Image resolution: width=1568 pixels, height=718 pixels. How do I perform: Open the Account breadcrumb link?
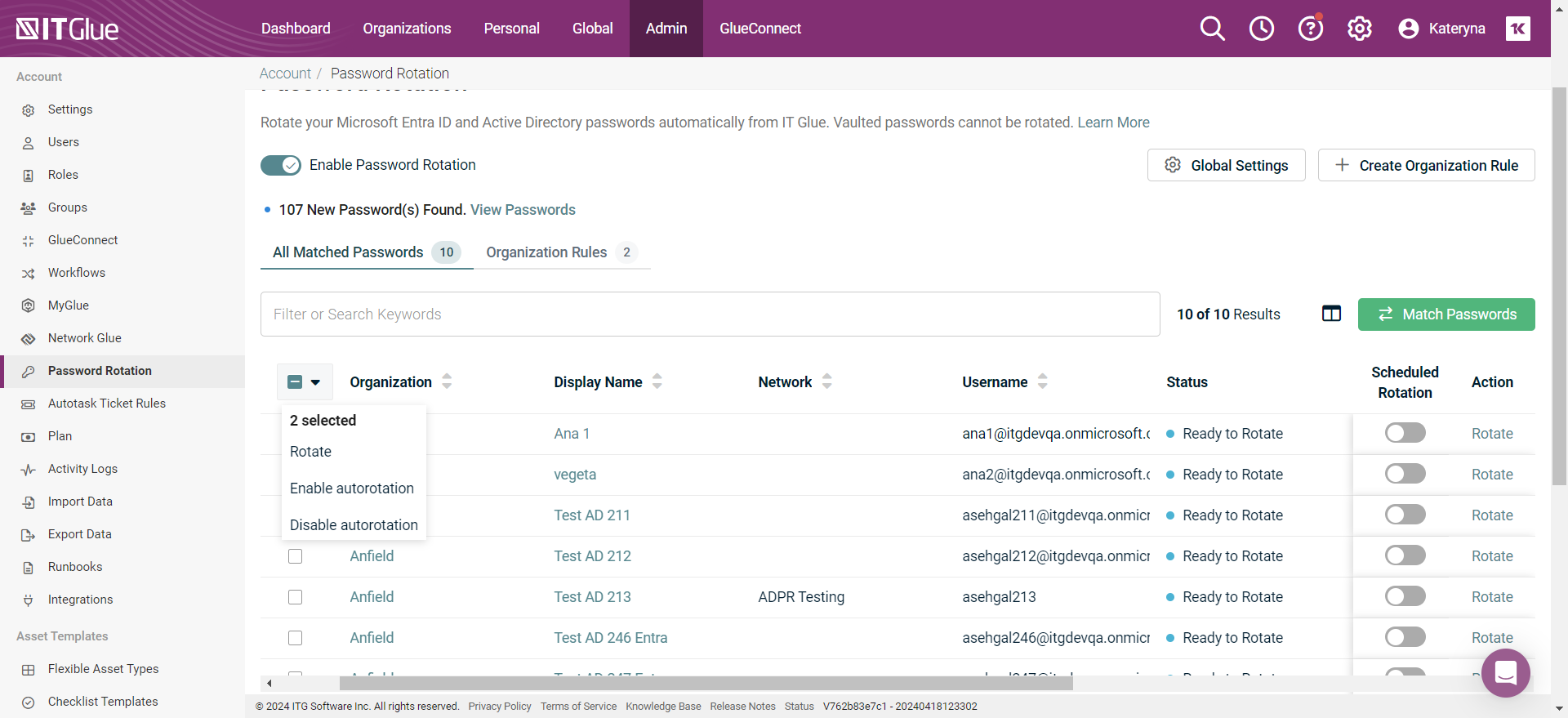tap(285, 74)
